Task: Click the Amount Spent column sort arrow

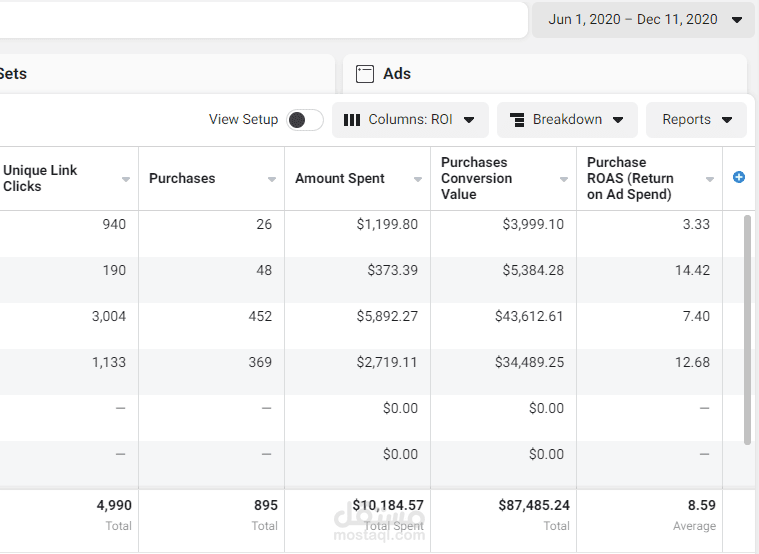Action: point(418,180)
